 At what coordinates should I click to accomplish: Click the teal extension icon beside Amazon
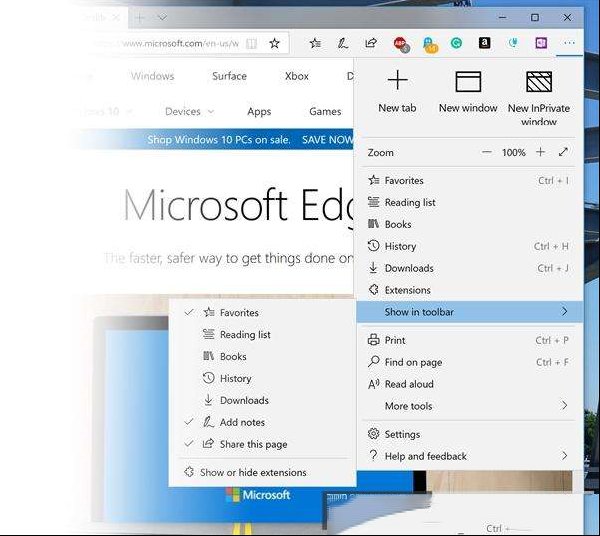(x=513, y=43)
